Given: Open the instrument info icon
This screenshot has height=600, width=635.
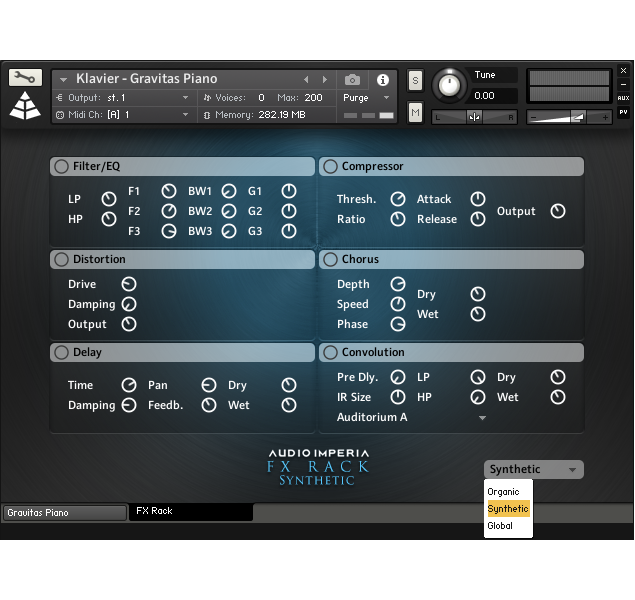Looking at the screenshot, I should point(383,80).
